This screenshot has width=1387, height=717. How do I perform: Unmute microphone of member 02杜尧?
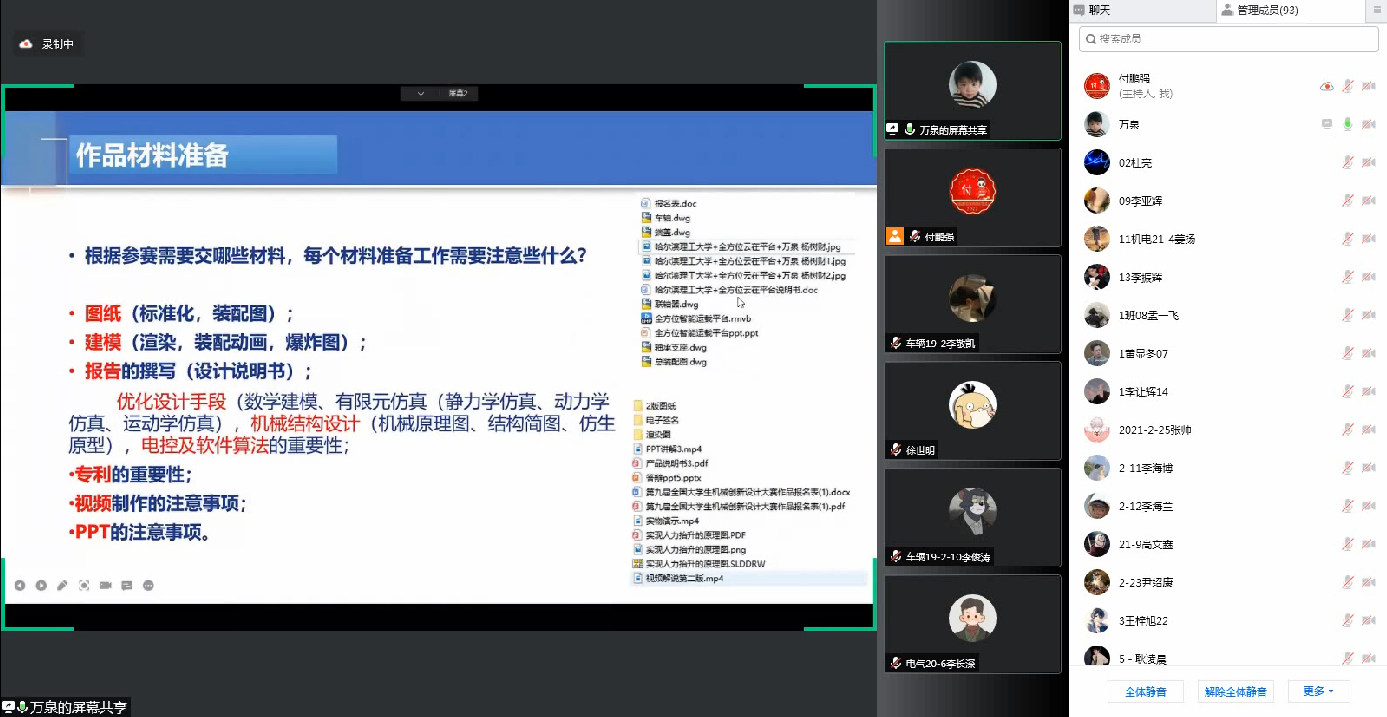(1348, 162)
